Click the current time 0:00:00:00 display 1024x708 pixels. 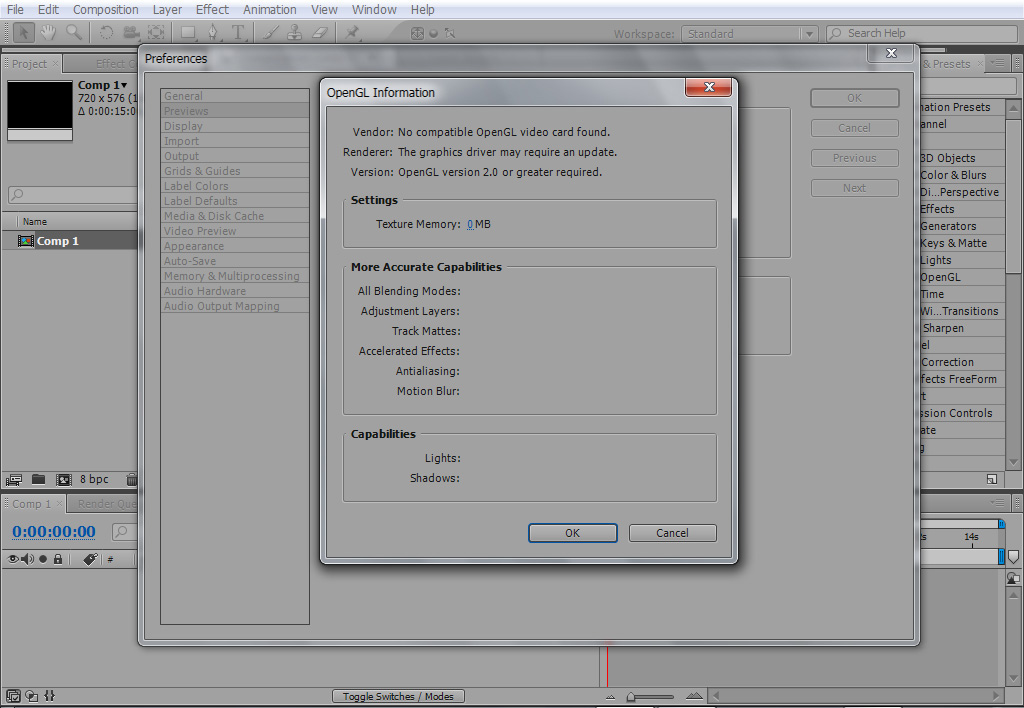[x=54, y=532]
